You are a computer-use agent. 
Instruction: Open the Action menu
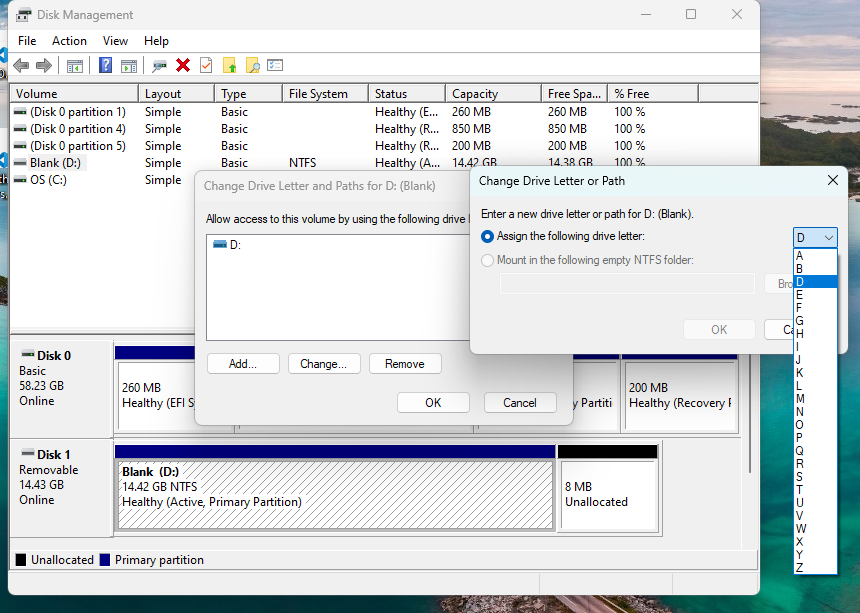[x=69, y=41]
